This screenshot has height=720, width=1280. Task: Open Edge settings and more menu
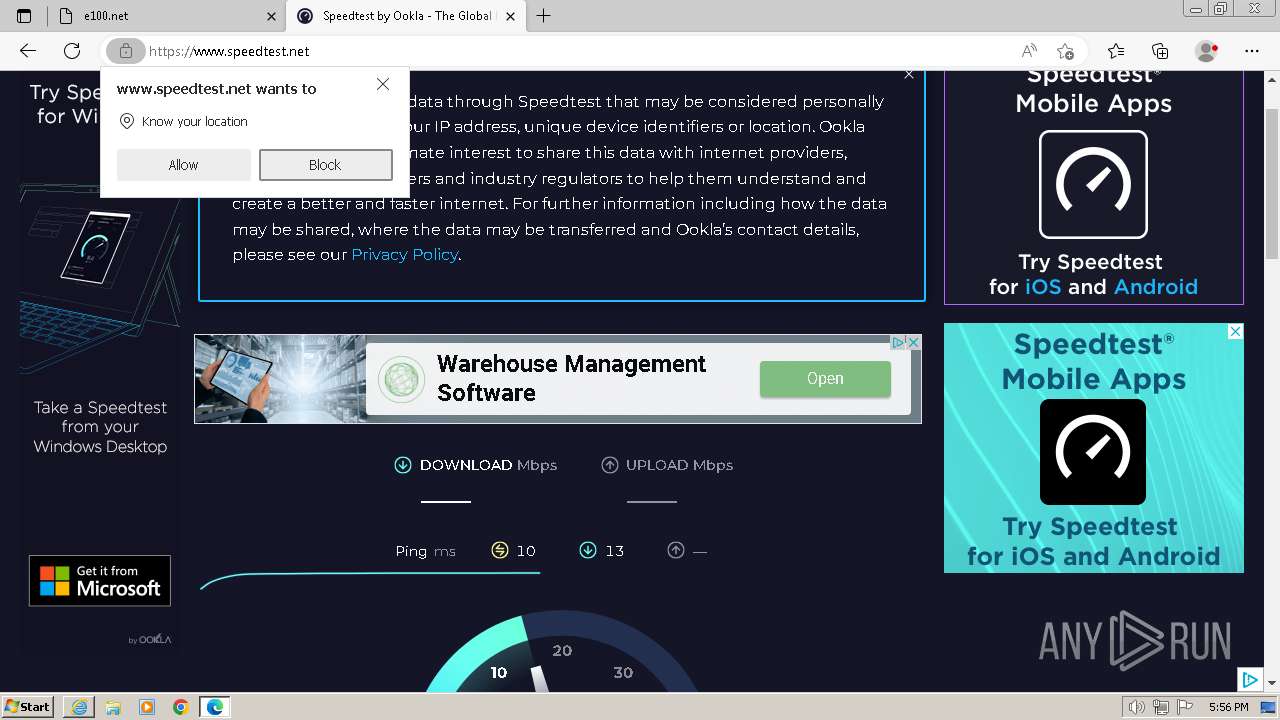point(1252,51)
